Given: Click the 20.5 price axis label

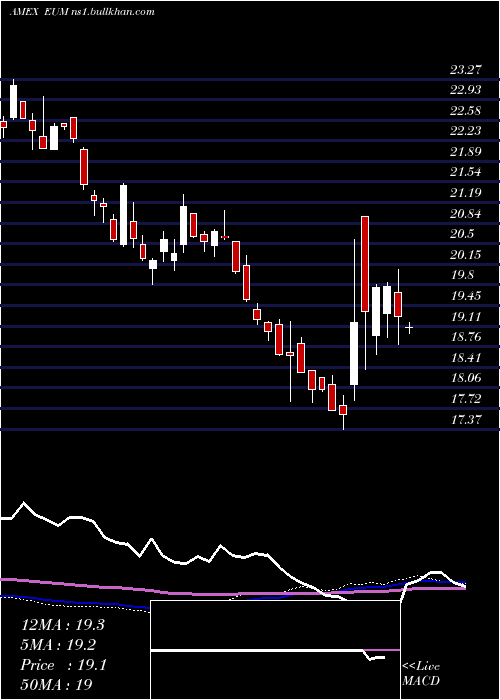Looking at the screenshot, I should click(x=462, y=234).
